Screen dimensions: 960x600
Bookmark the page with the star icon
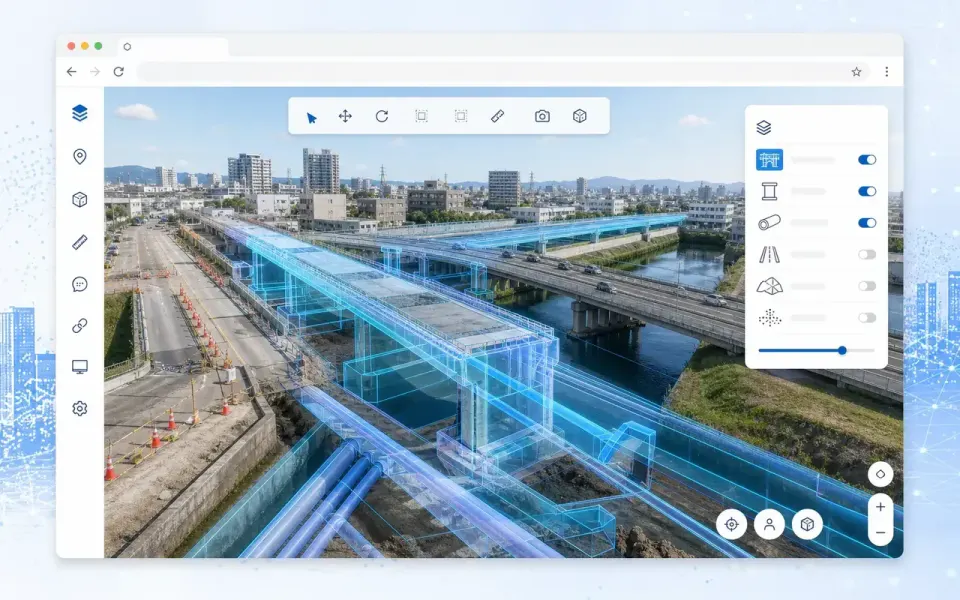click(857, 72)
